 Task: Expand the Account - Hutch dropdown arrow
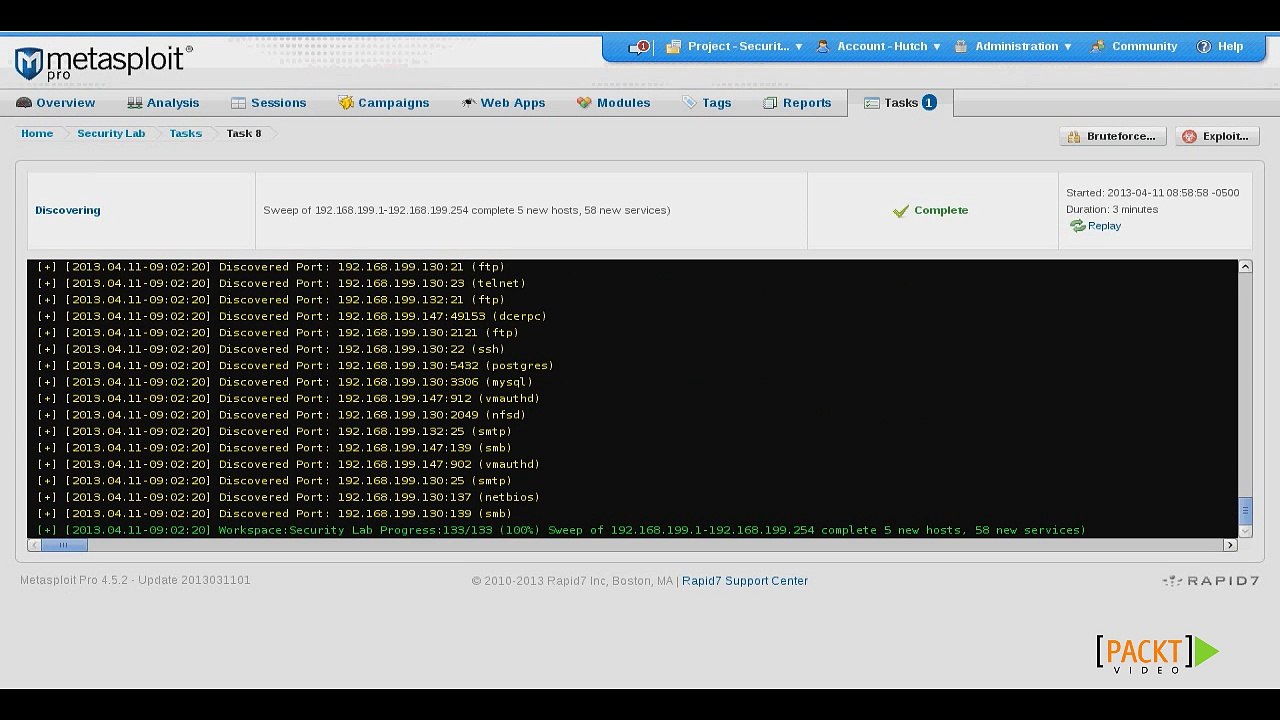(x=937, y=47)
